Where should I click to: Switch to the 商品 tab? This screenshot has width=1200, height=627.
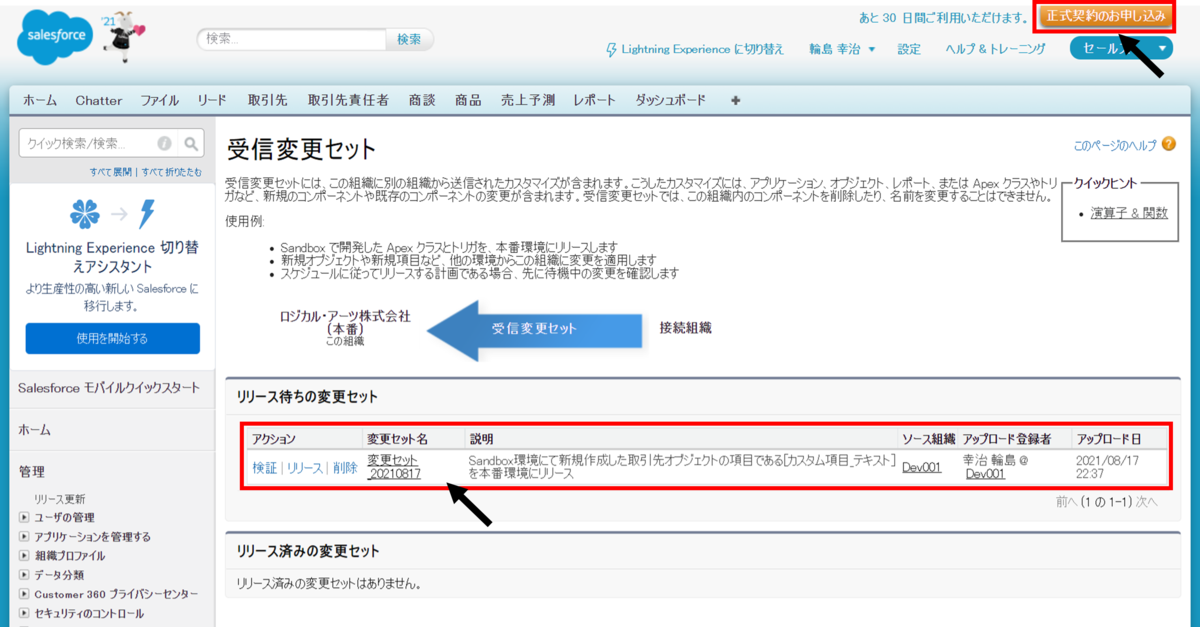pyautogui.click(x=468, y=101)
